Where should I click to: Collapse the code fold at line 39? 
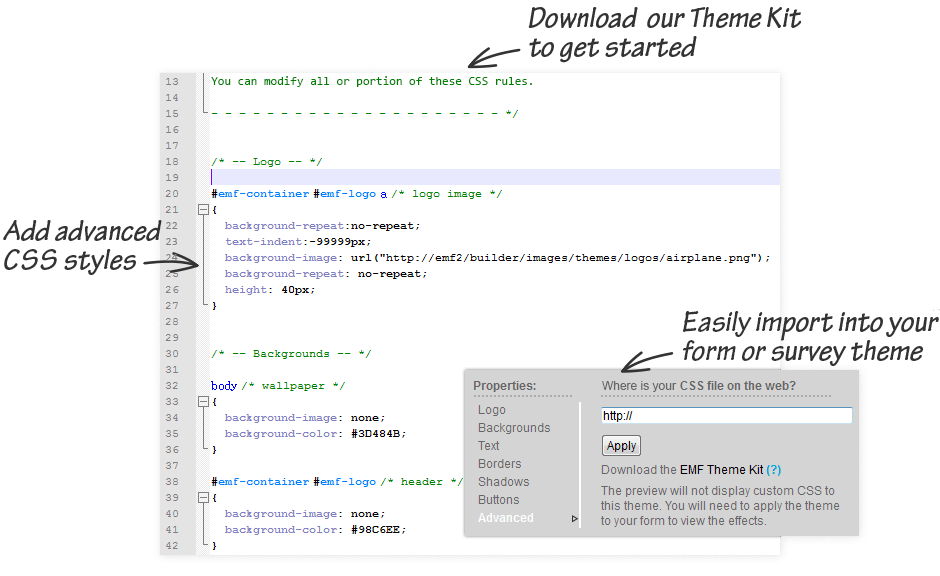pos(203,497)
